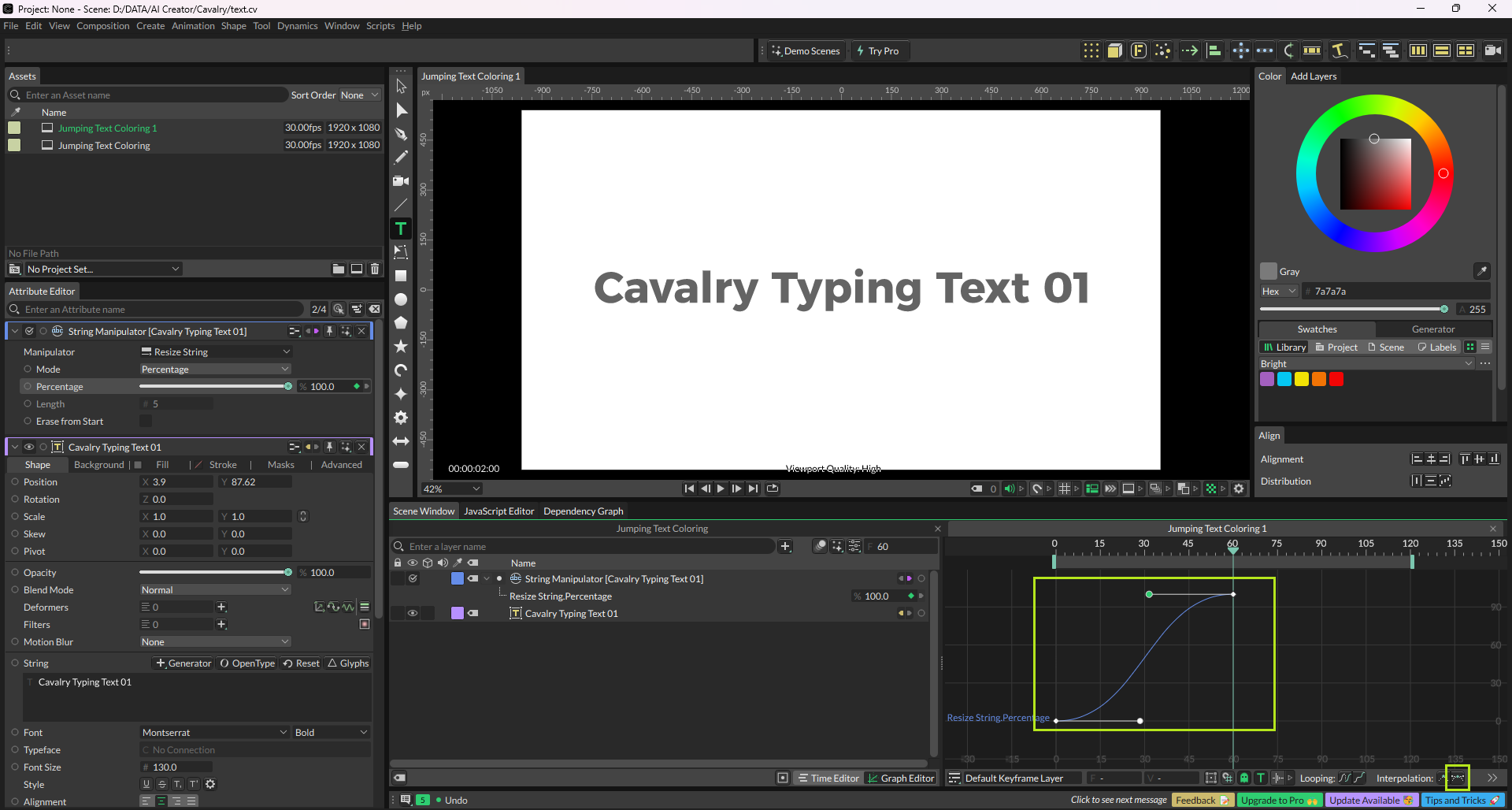The width and height of the screenshot is (1512, 810).
Task: Toggle visibility of Cavalry Typing Text 01 layer
Action: click(412, 613)
